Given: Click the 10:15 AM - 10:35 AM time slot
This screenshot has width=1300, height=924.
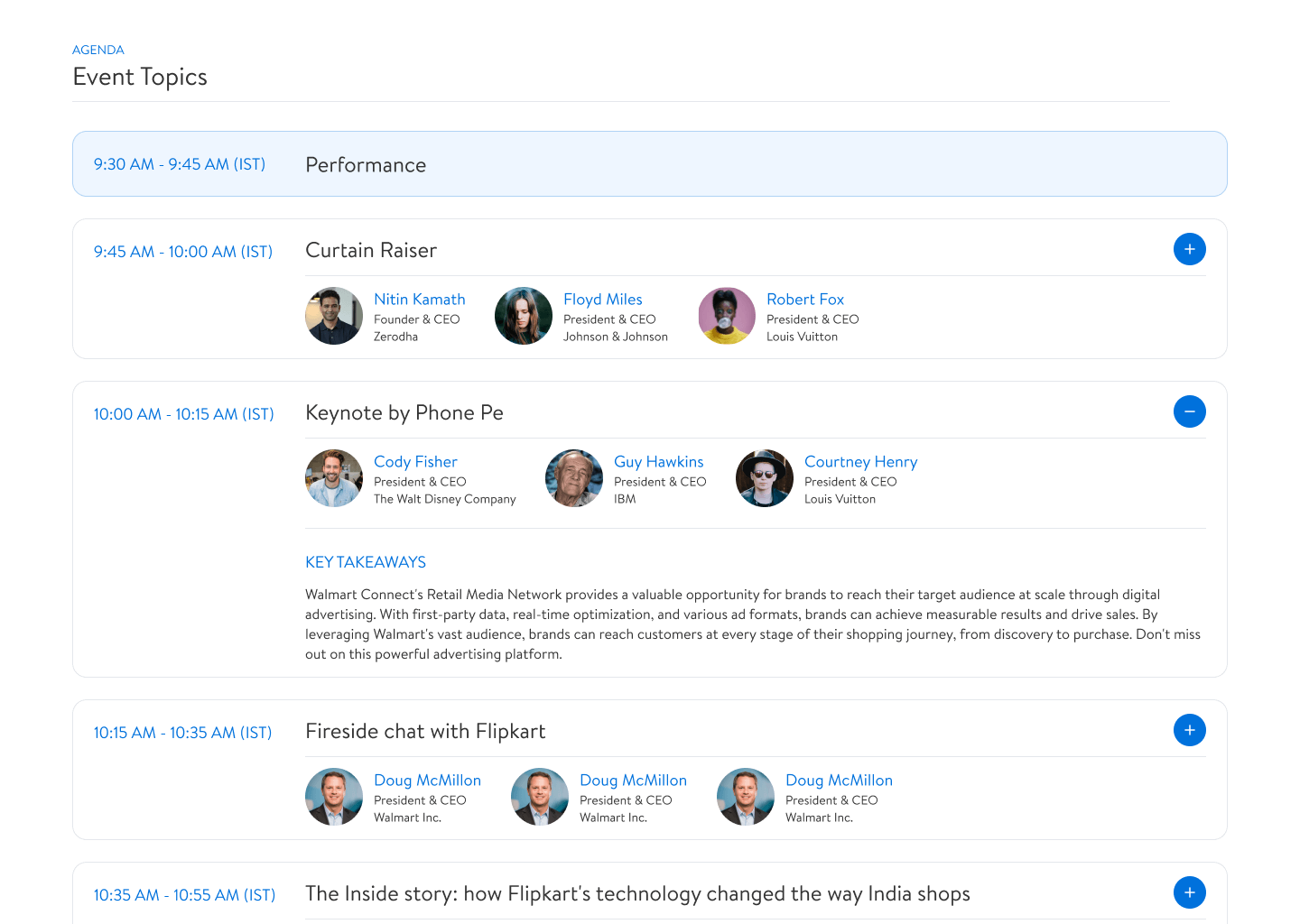Looking at the screenshot, I should point(183,733).
